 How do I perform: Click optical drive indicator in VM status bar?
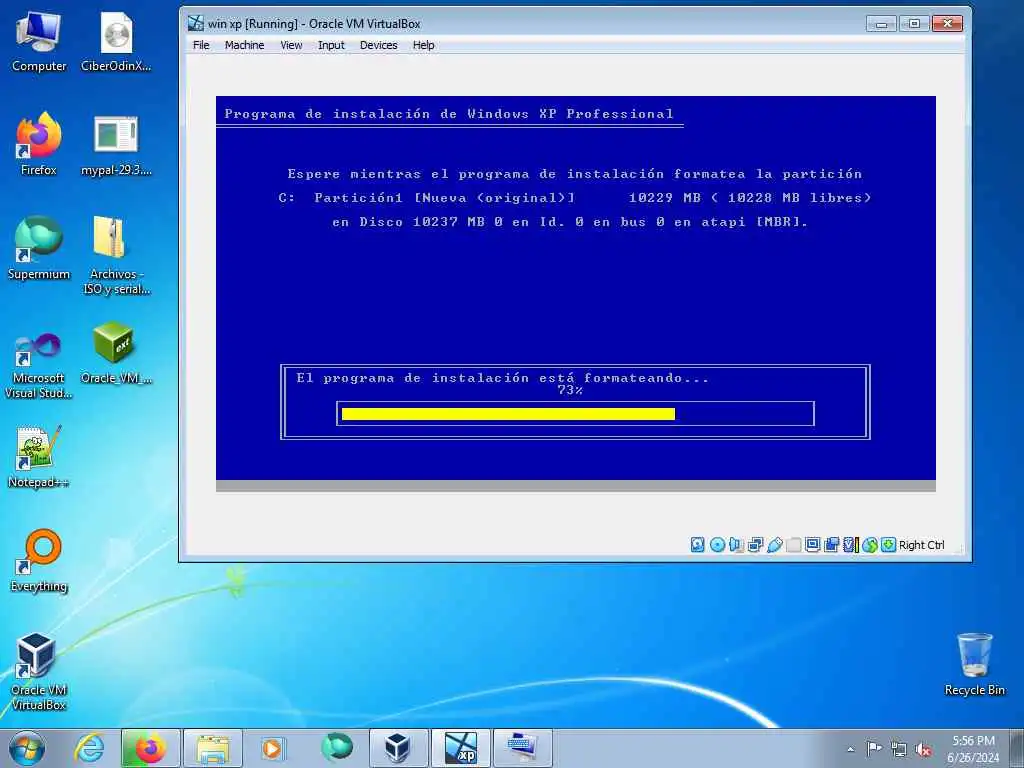click(x=717, y=545)
